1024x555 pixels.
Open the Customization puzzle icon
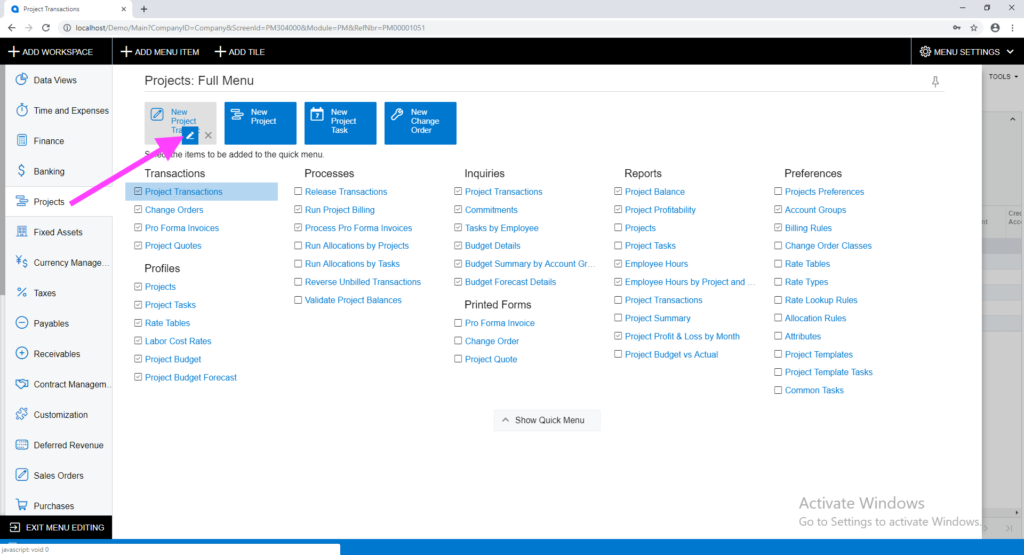click(x=22, y=414)
